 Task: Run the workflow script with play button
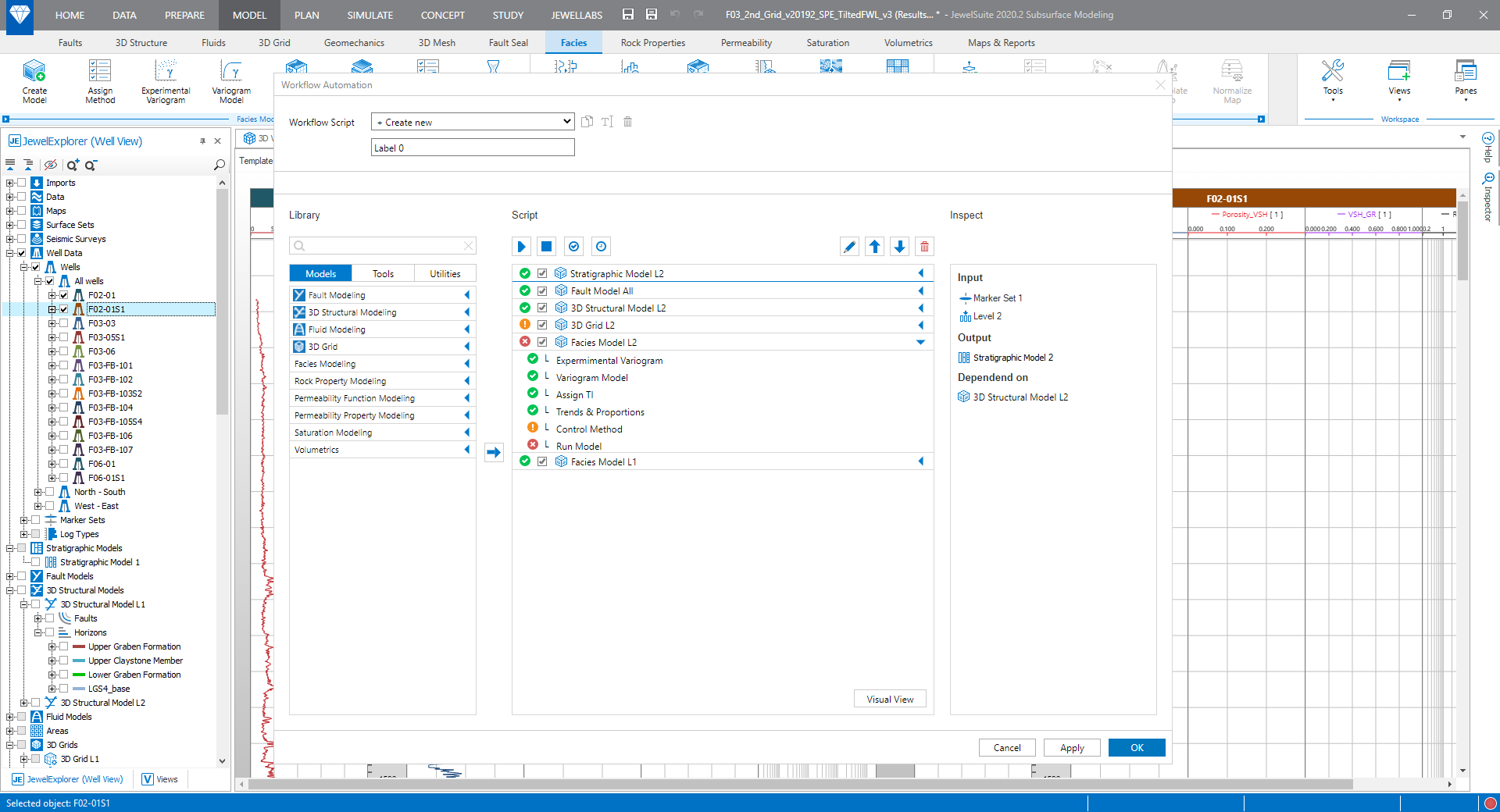(x=522, y=247)
